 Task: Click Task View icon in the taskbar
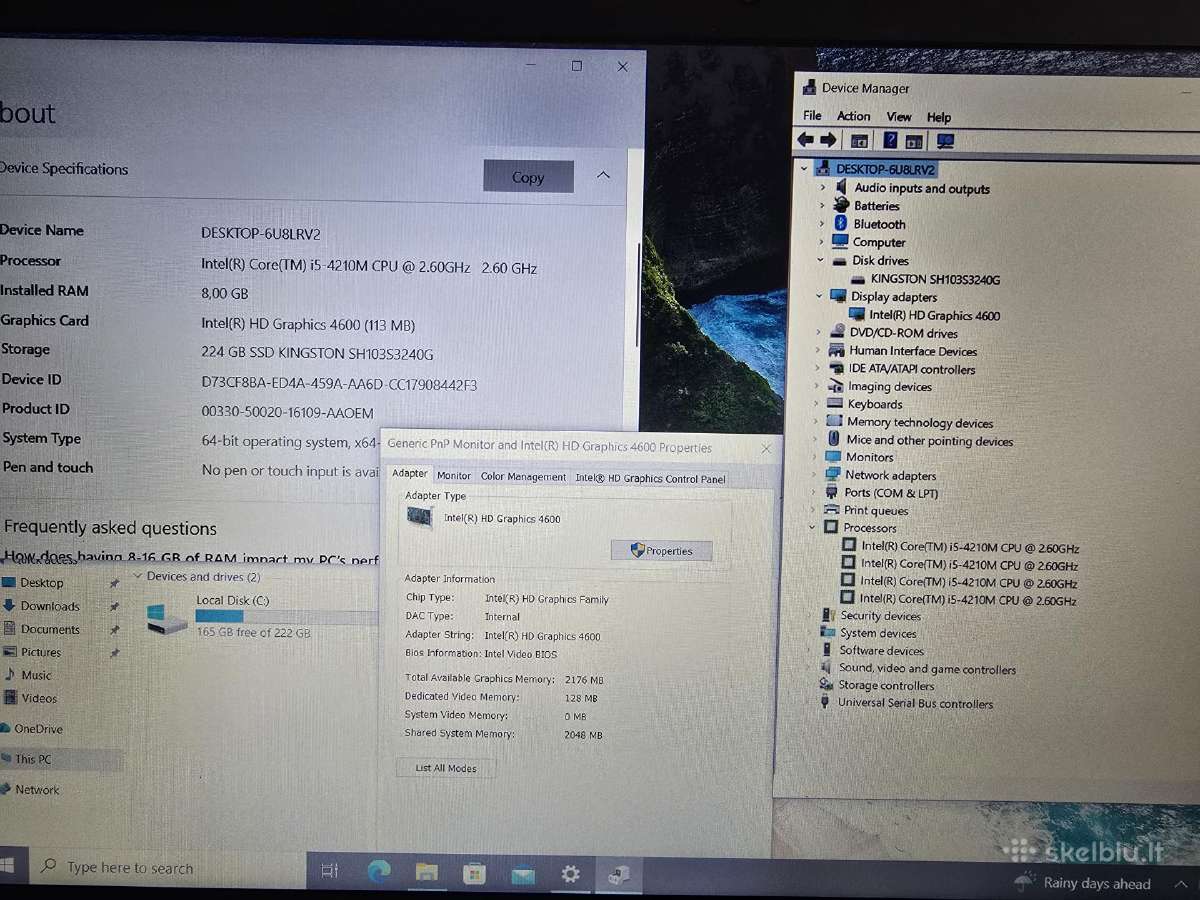(330, 872)
